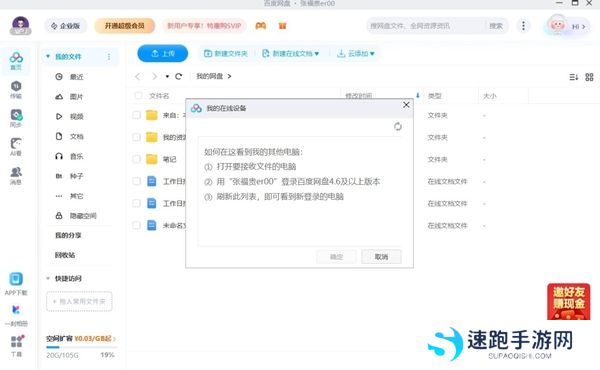The width and height of the screenshot is (600, 370).
Task: Open 我的分享 section
Action: (x=68, y=235)
